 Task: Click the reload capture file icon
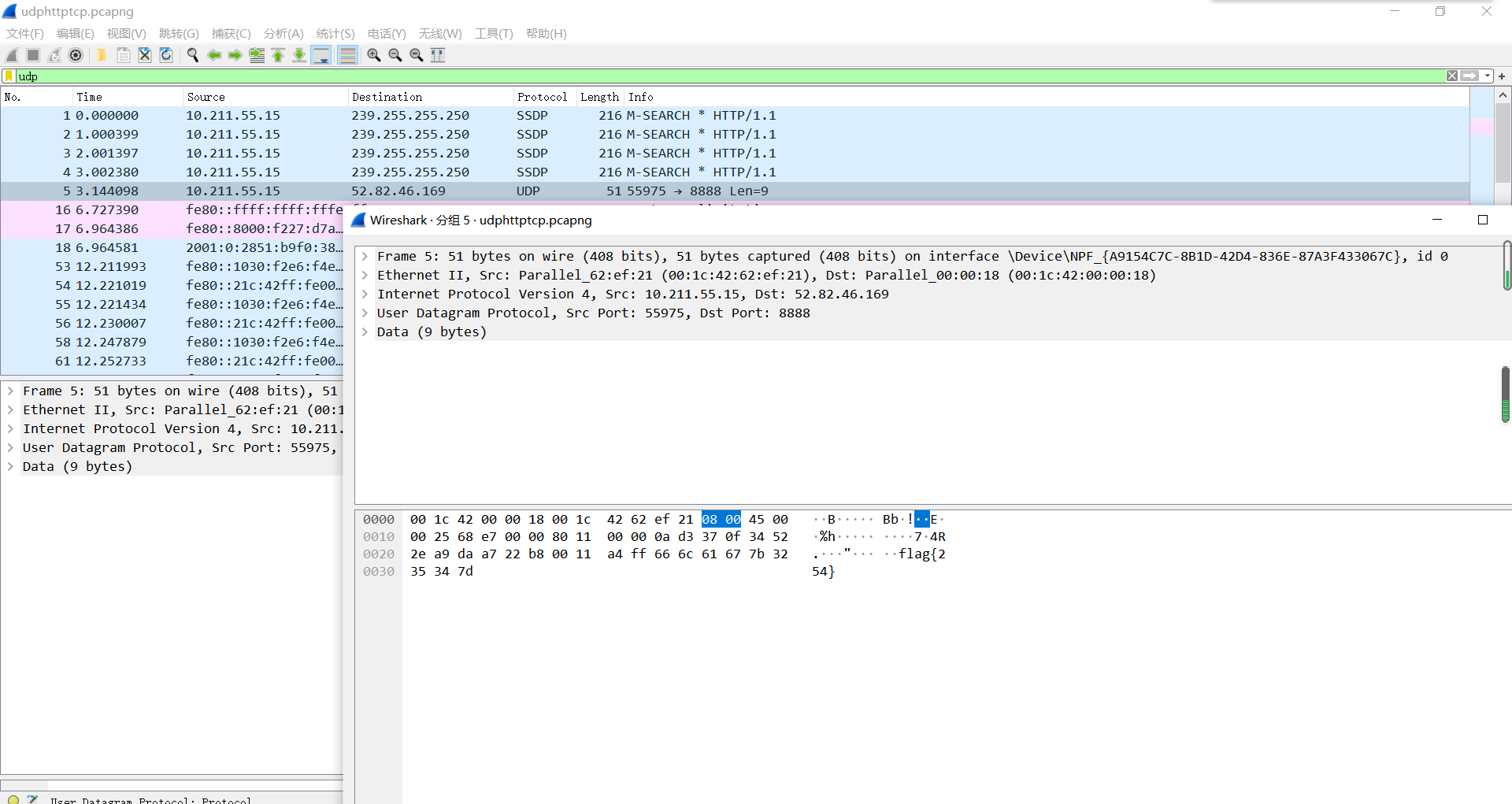(166, 55)
